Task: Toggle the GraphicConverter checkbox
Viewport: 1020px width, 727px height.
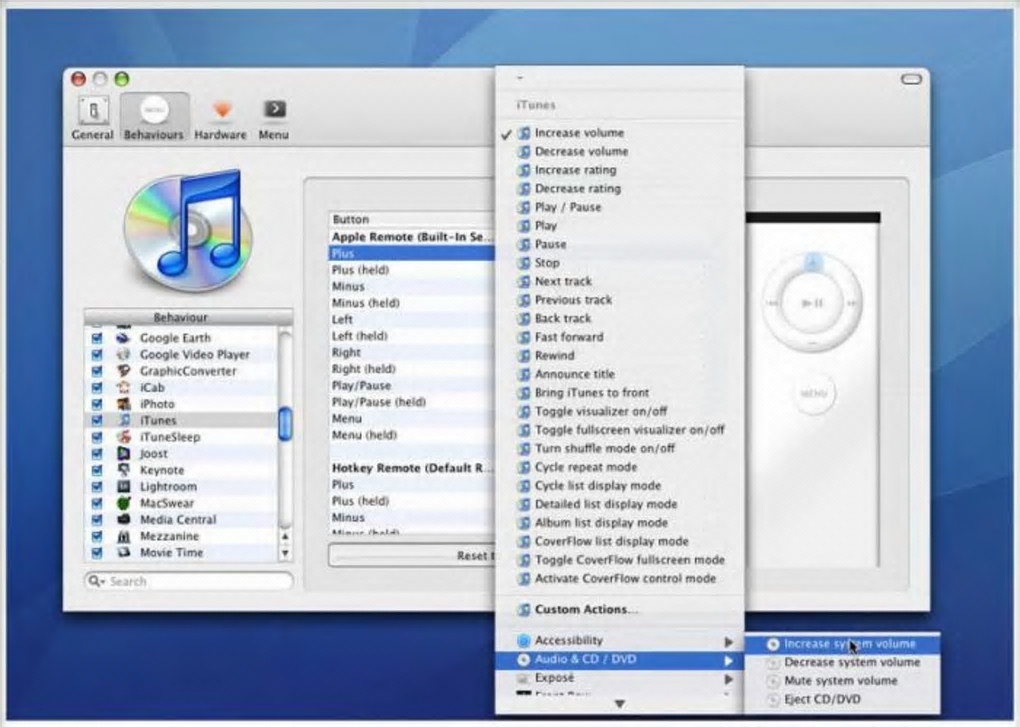Action: tap(97, 371)
